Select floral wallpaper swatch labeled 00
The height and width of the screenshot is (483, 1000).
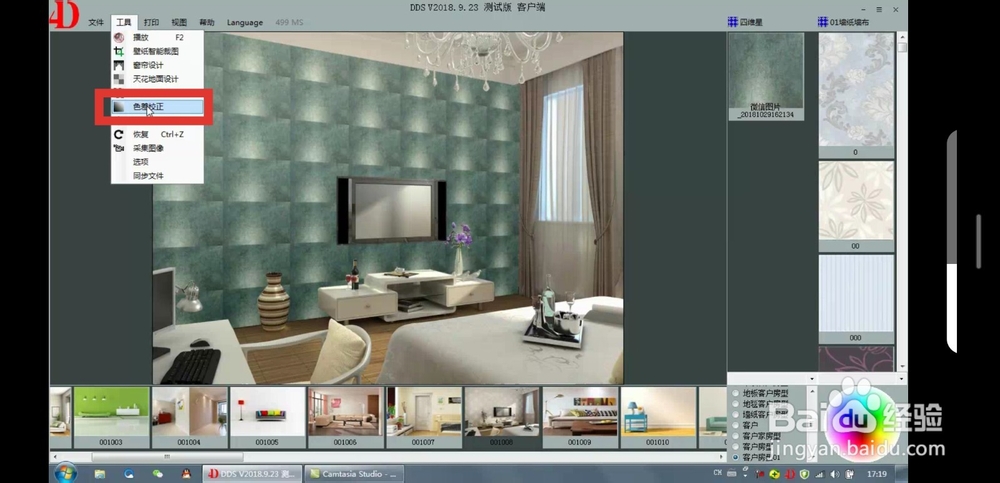click(x=856, y=206)
